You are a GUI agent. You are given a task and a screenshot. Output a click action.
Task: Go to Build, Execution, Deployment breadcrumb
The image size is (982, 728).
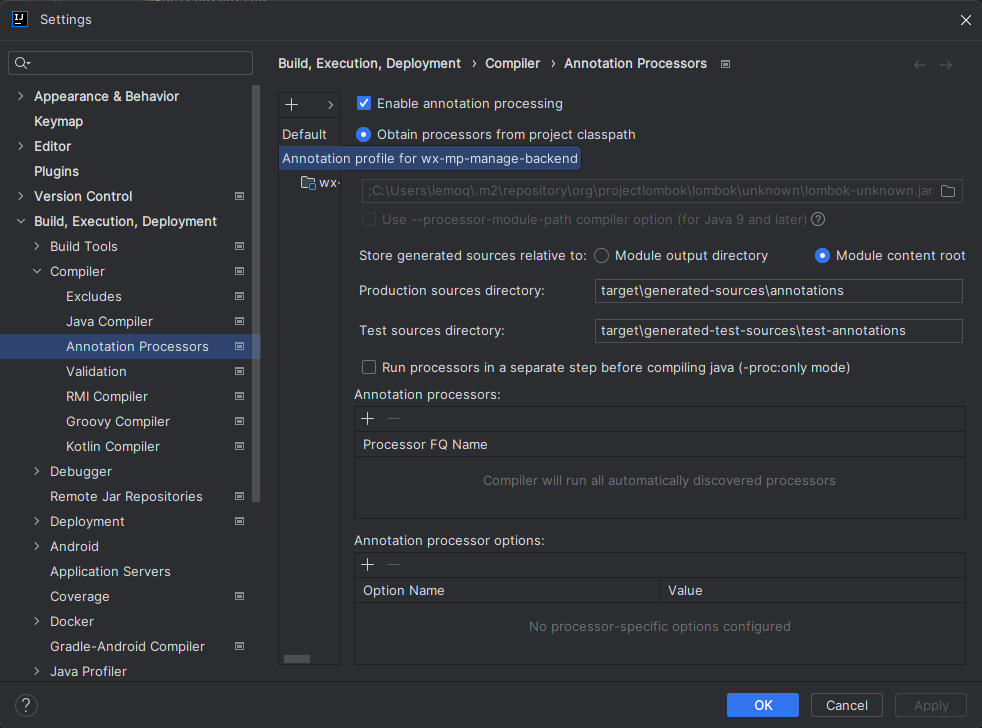370,63
